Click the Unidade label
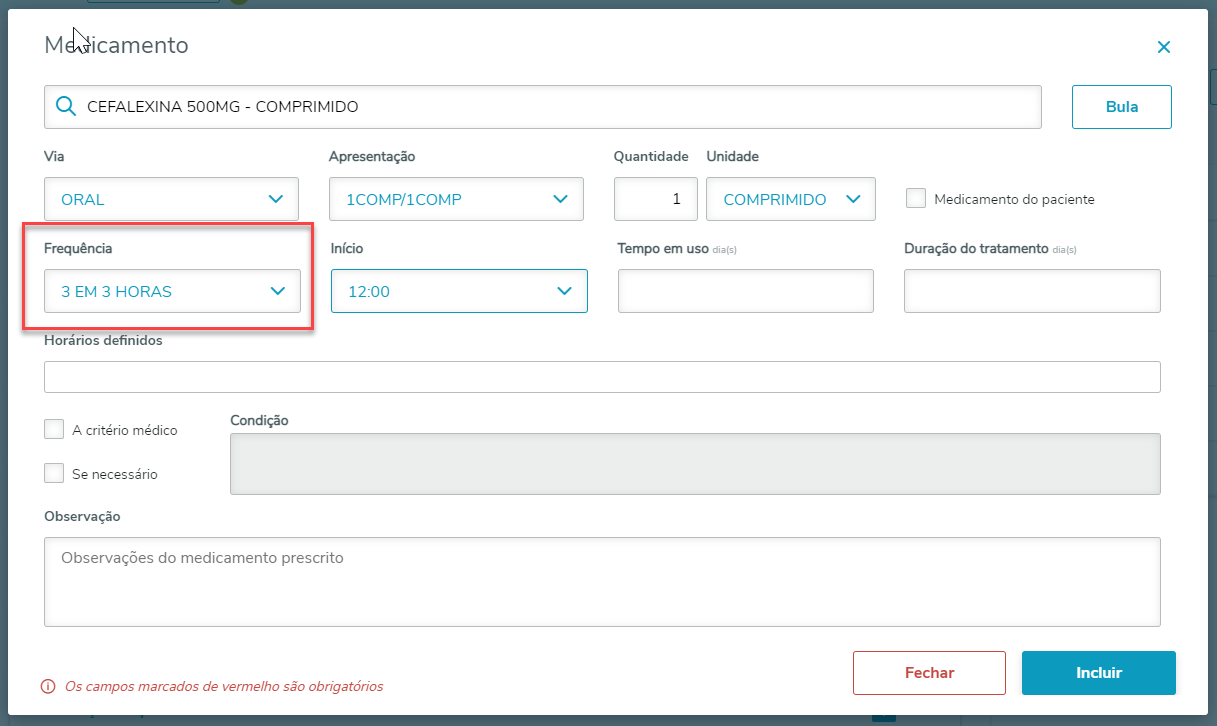 pyautogui.click(x=732, y=156)
